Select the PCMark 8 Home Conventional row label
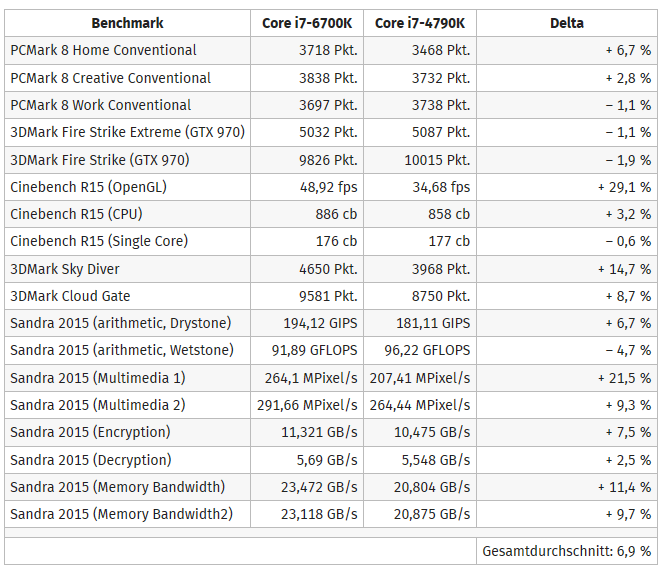 (103, 50)
